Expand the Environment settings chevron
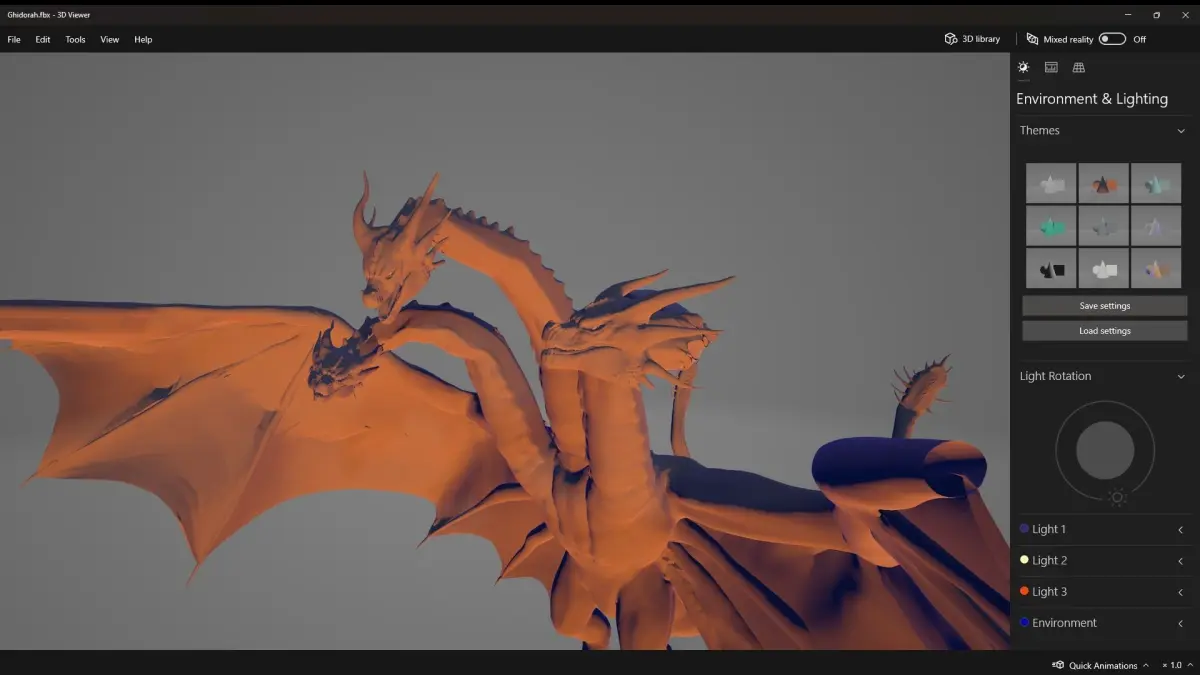This screenshot has height=675, width=1200. pos(1181,623)
